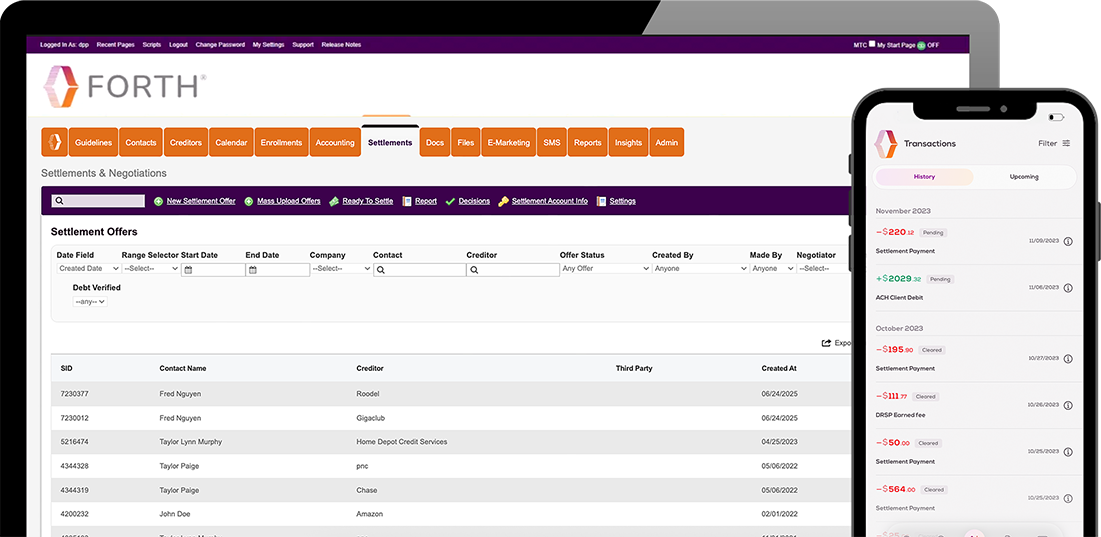Click the Home Depot Credit Services cell
1101x537 pixels.
tap(402, 442)
